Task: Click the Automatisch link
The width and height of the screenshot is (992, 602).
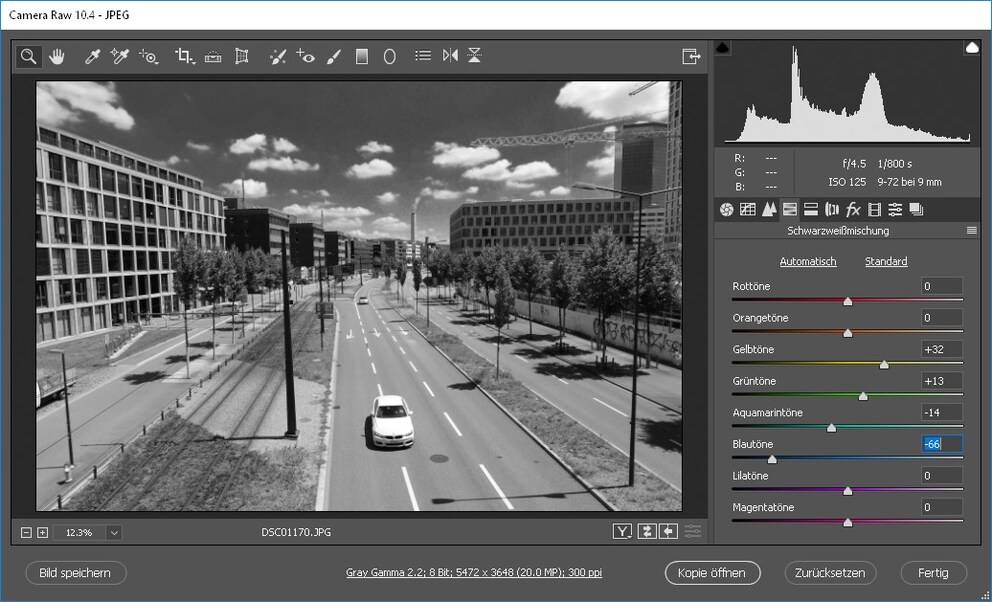Action: coord(808,261)
